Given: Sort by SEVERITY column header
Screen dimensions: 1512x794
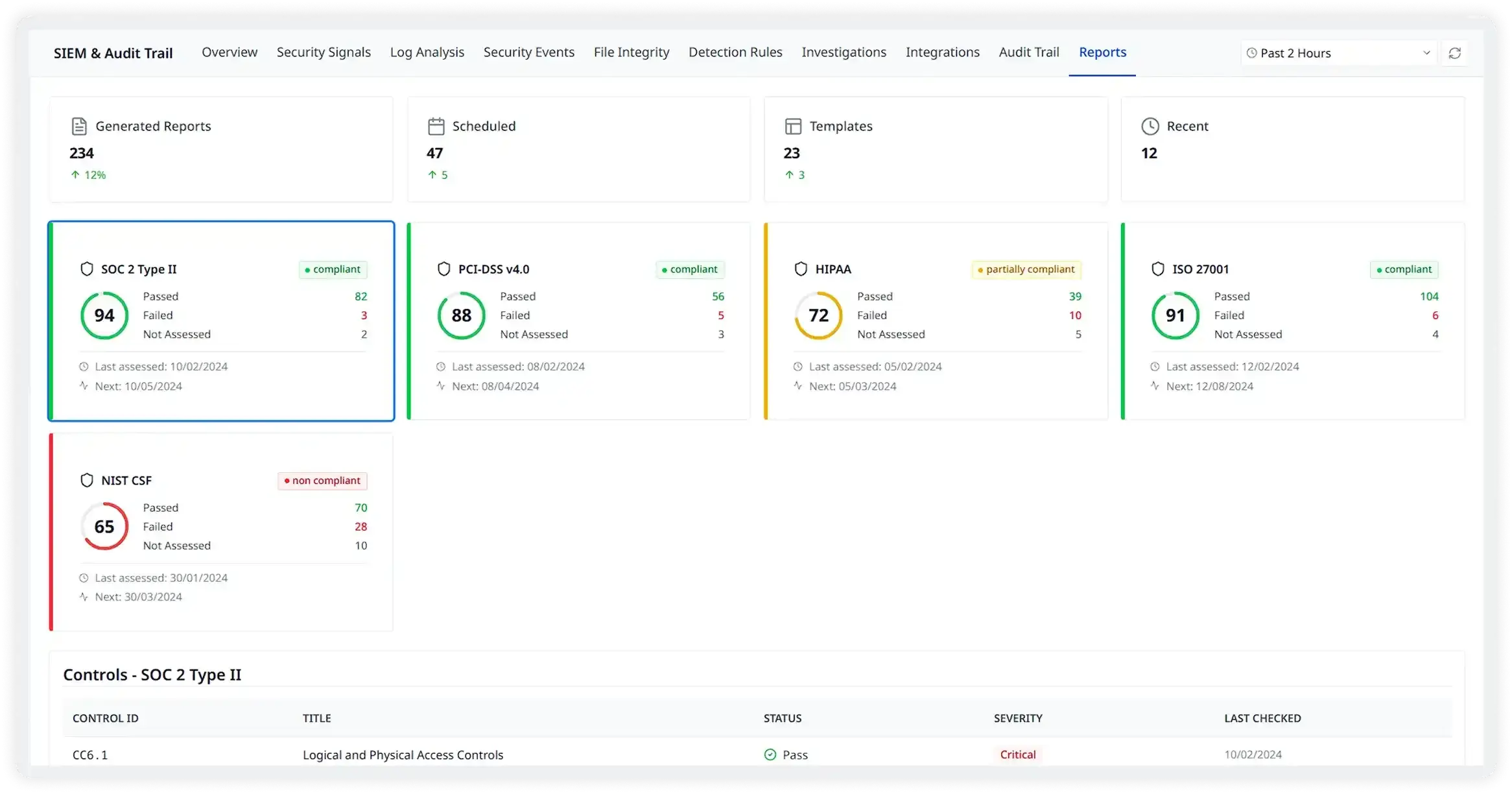Looking at the screenshot, I should tap(1017, 718).
